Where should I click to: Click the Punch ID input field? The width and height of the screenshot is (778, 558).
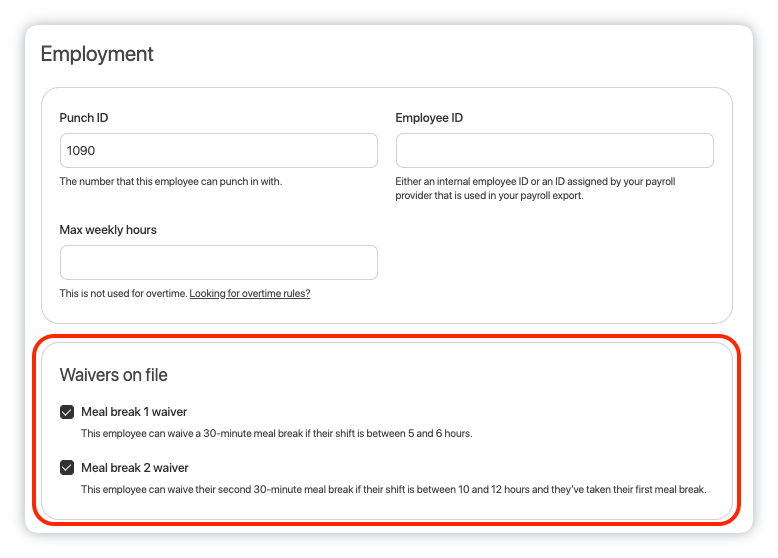pos(218,150)
